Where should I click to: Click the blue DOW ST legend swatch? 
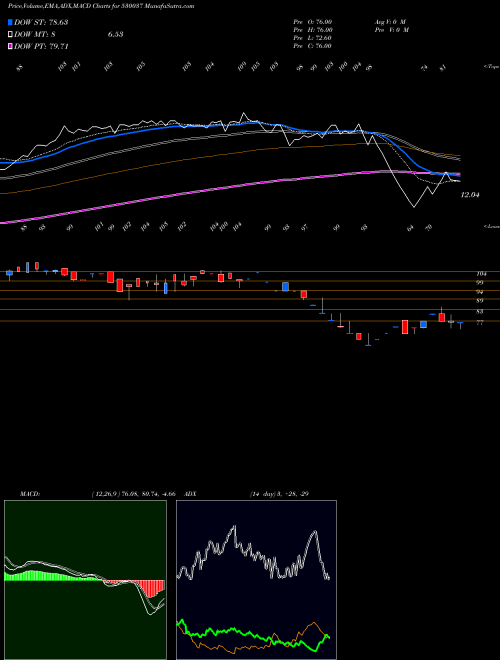(10, 22)
